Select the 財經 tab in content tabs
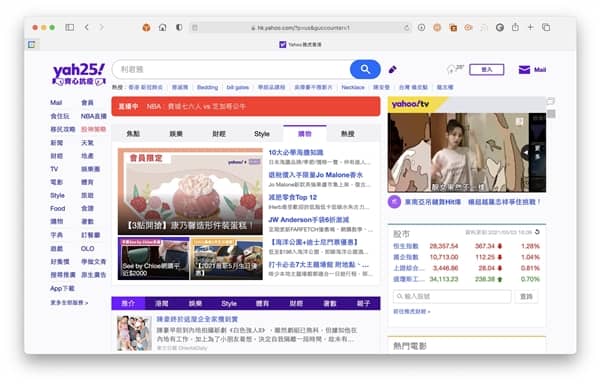 219,134
